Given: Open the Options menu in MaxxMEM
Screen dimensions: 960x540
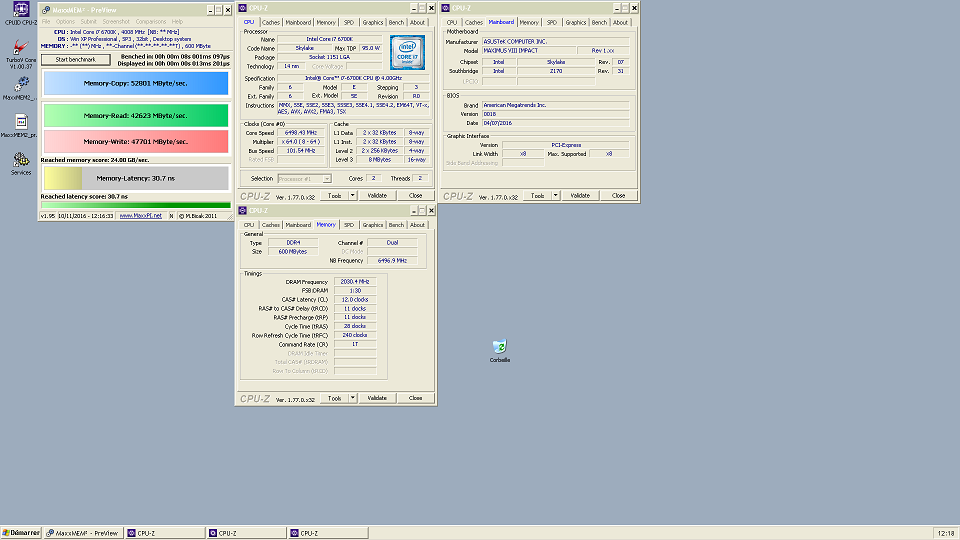Looking at the screenshot, I should (x=65, y=21).
